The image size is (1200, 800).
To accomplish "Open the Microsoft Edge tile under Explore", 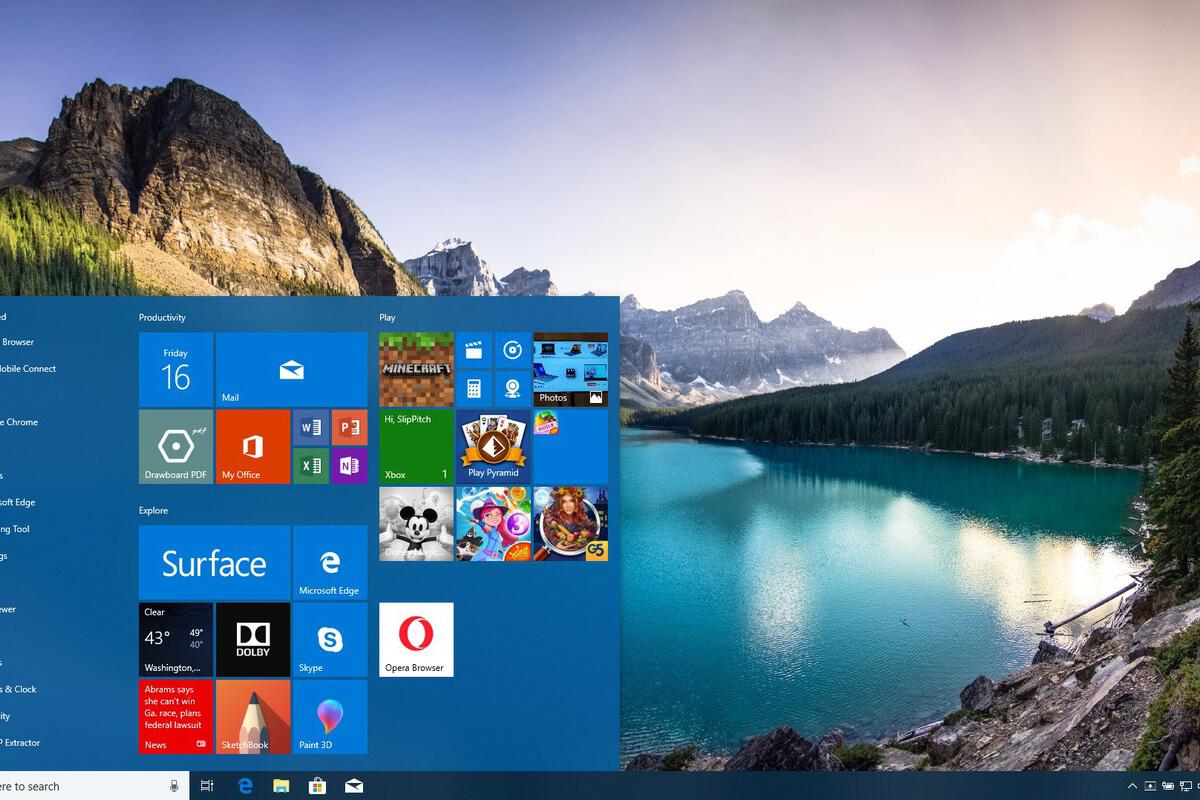I will pos(330,563).
